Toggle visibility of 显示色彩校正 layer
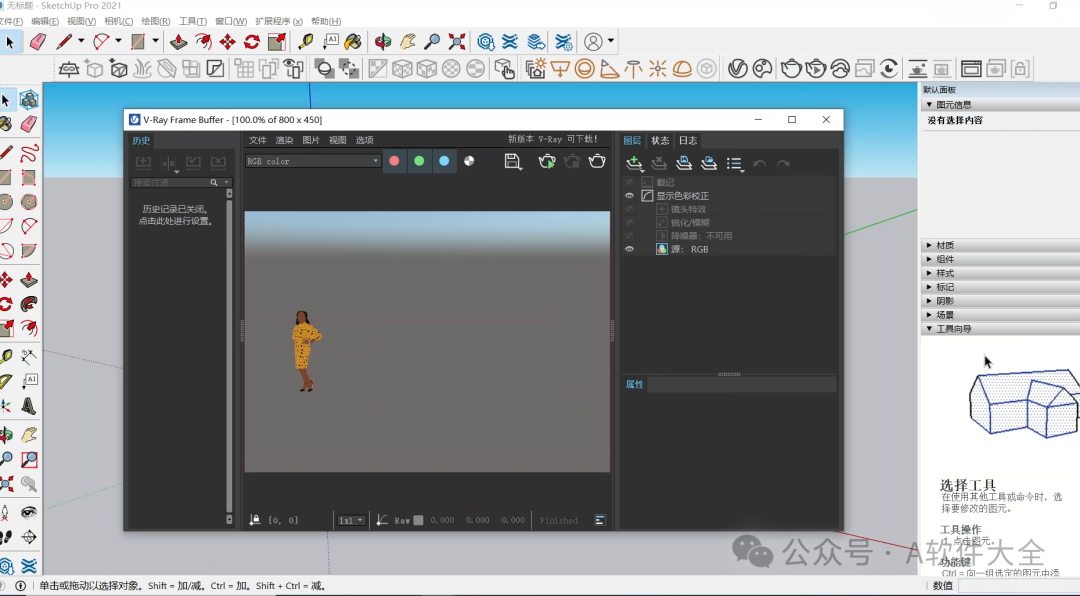Screen dimensions: 1080x596 (x=629, y=196)
